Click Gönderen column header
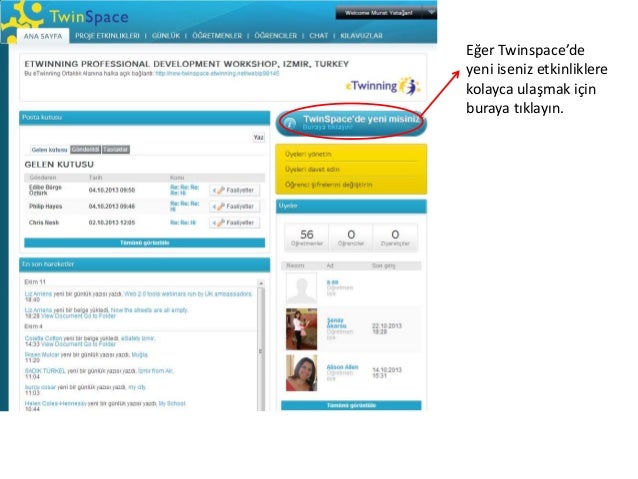 coord(43,178)
